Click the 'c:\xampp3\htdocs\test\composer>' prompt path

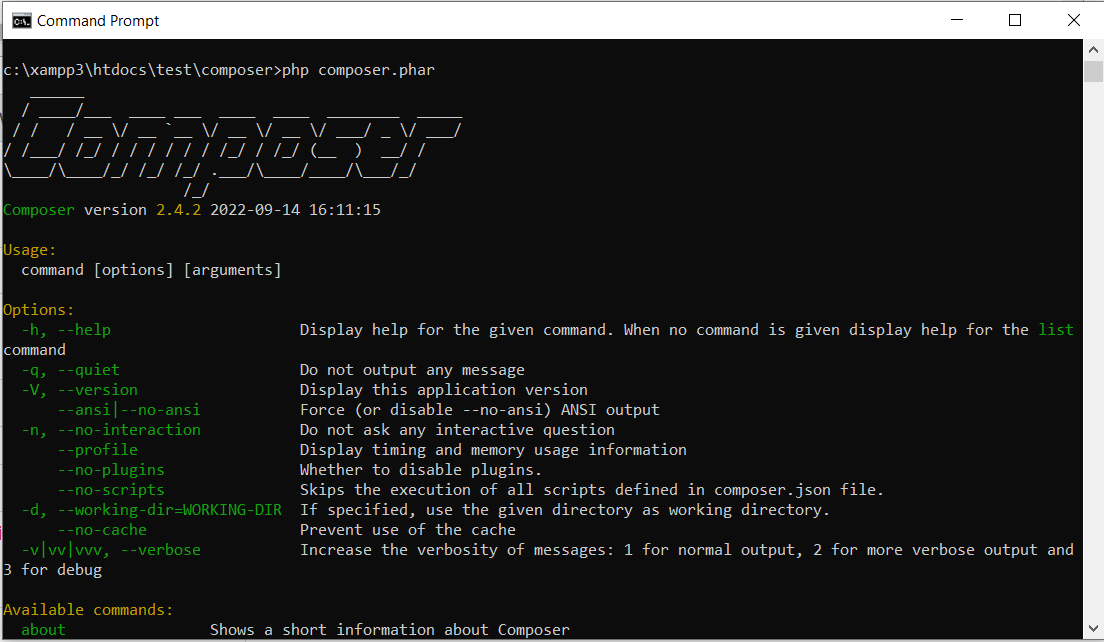142,70
